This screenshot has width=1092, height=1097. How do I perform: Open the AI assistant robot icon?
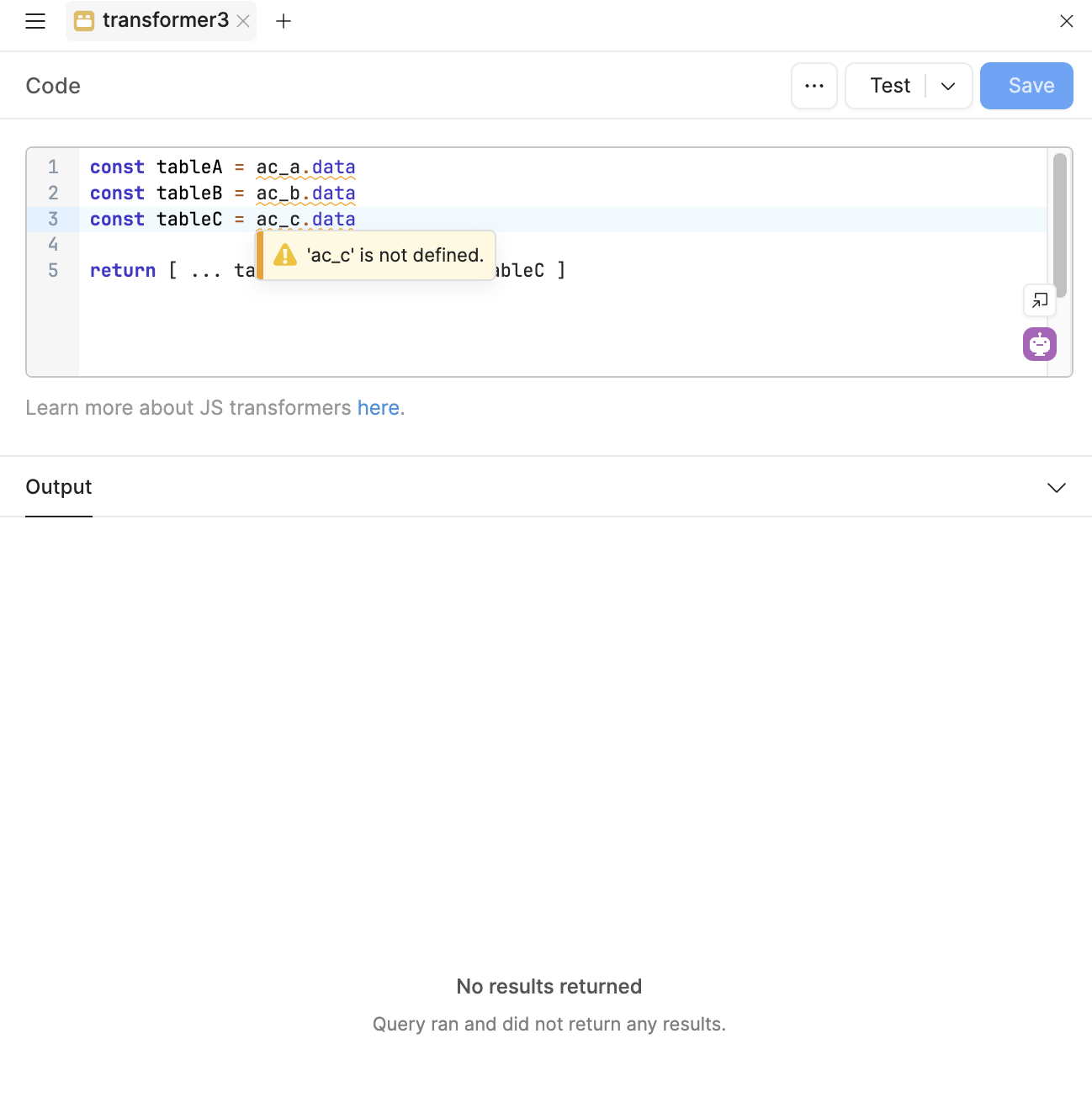[x=1039, y=344]
